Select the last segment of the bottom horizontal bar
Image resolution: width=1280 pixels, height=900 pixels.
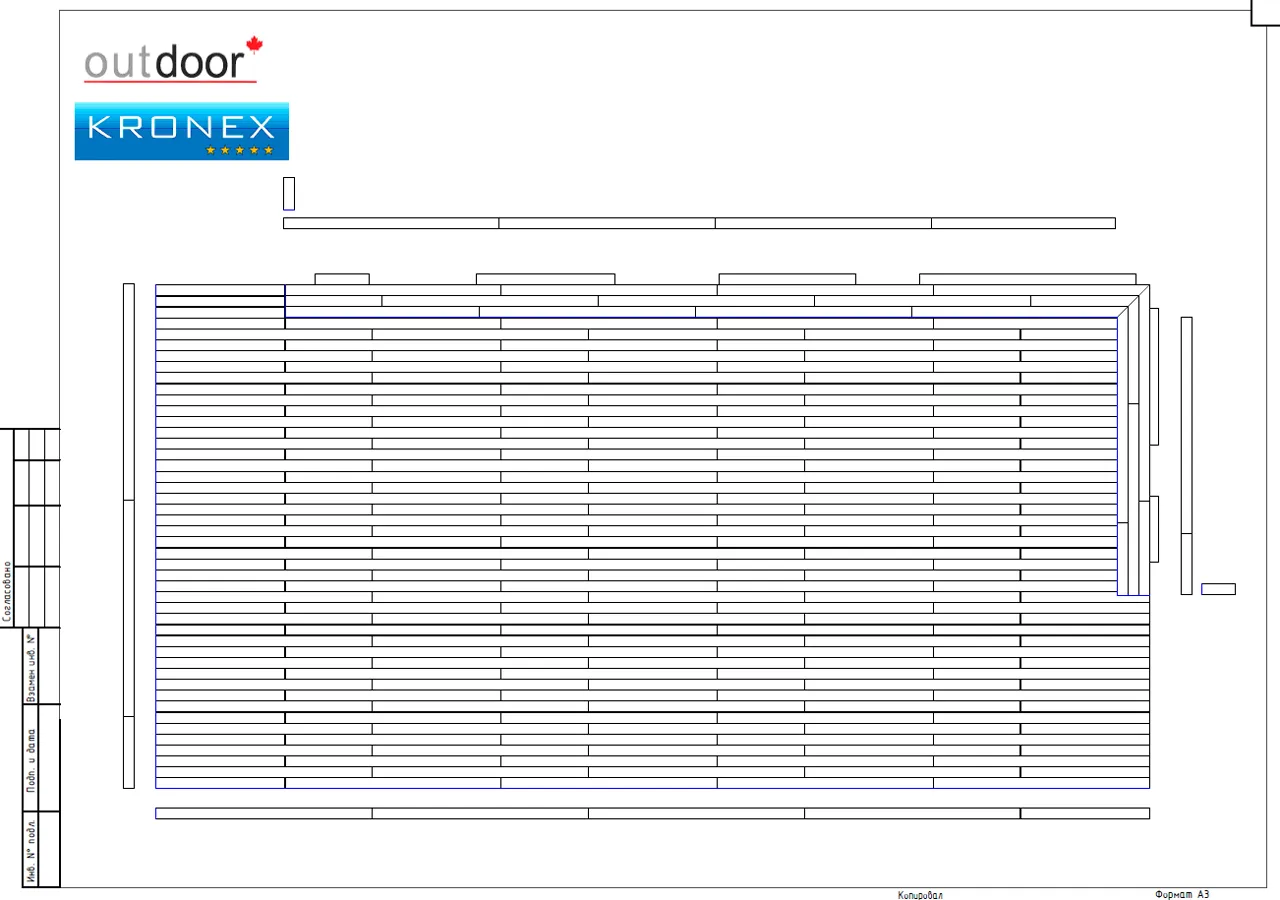tap(1084, 813)
